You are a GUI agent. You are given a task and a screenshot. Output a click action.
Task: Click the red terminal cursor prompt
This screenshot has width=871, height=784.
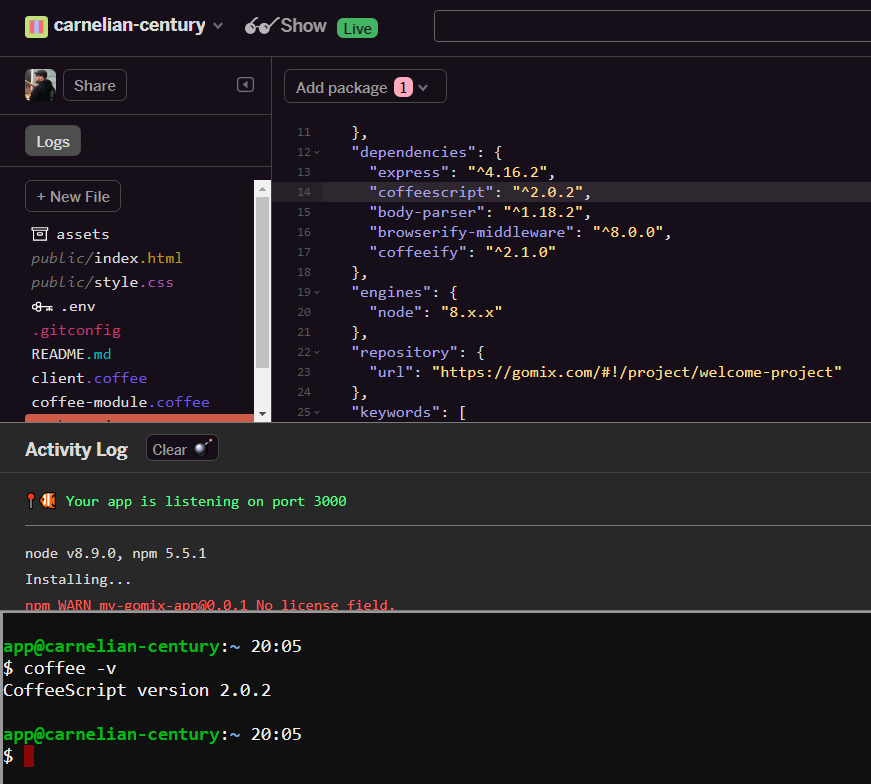(29, 756)
